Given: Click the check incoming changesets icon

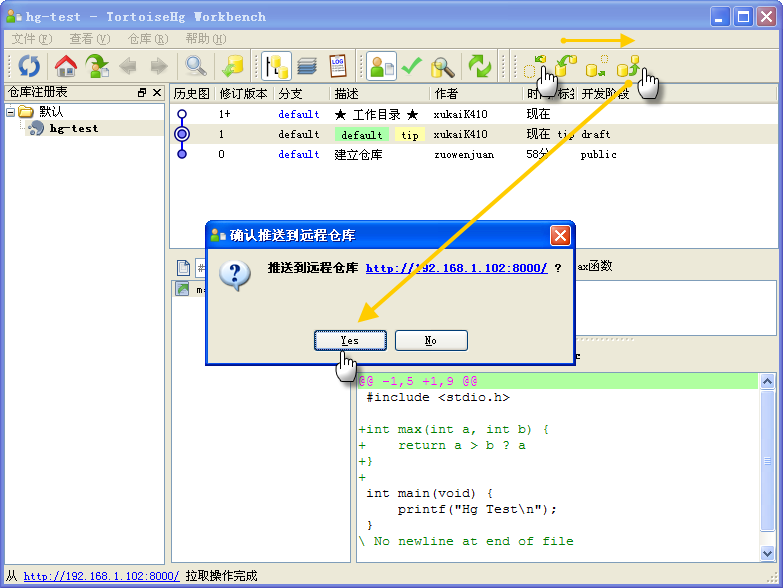Looking at the screenshot, I should tap(535, 67).
